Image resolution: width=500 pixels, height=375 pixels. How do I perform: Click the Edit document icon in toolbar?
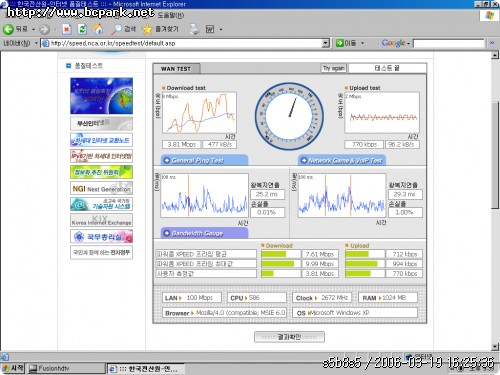click(x=210, y=29)
